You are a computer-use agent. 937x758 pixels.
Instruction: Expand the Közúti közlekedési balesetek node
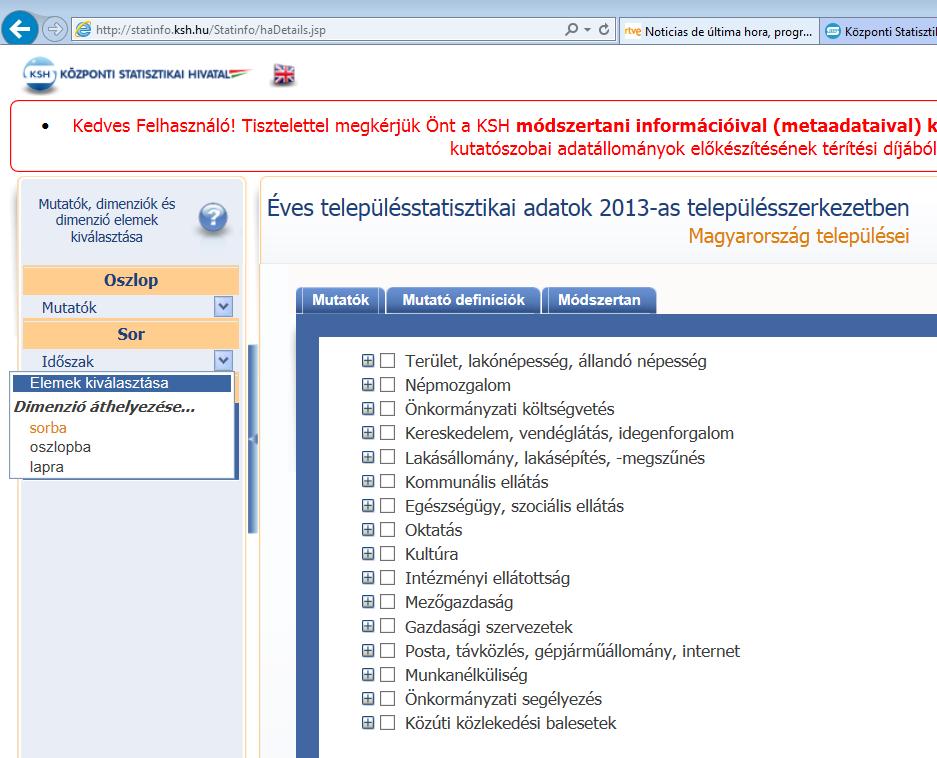point(368,723)
